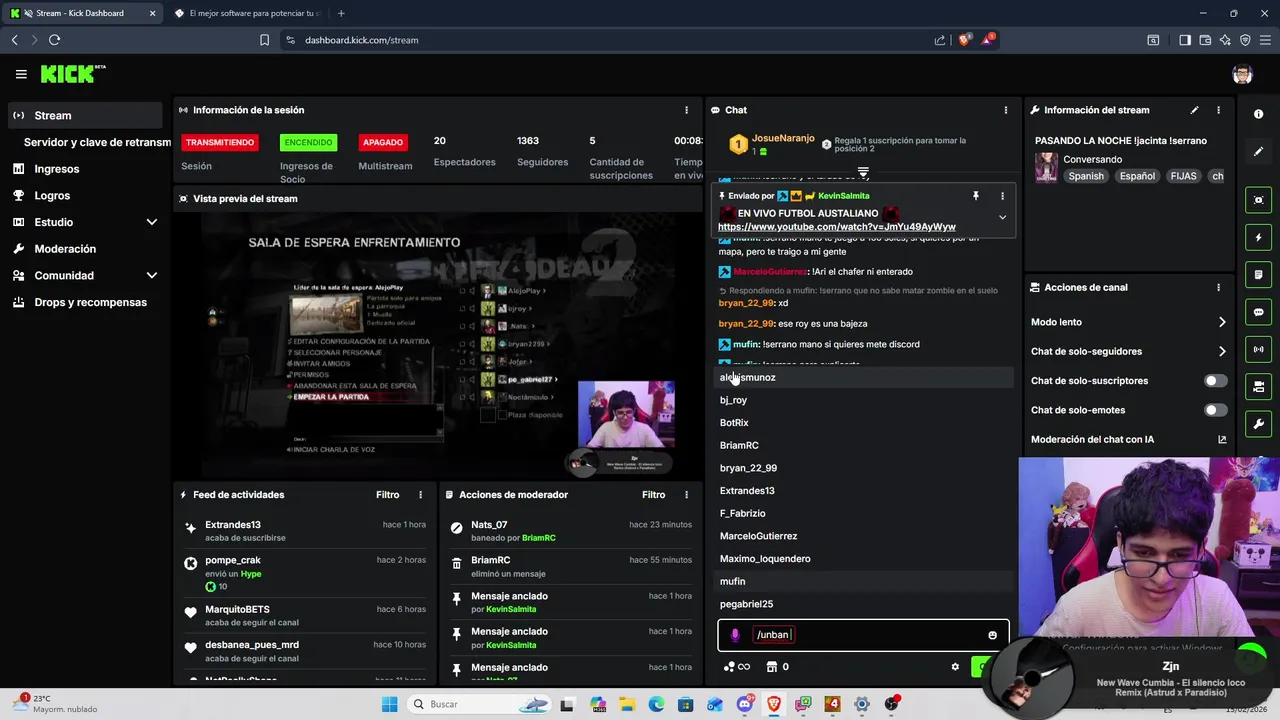
Task: Select pegabriel25 from the user suggestions
Action: pyautogui.click(x=864, y=604)
